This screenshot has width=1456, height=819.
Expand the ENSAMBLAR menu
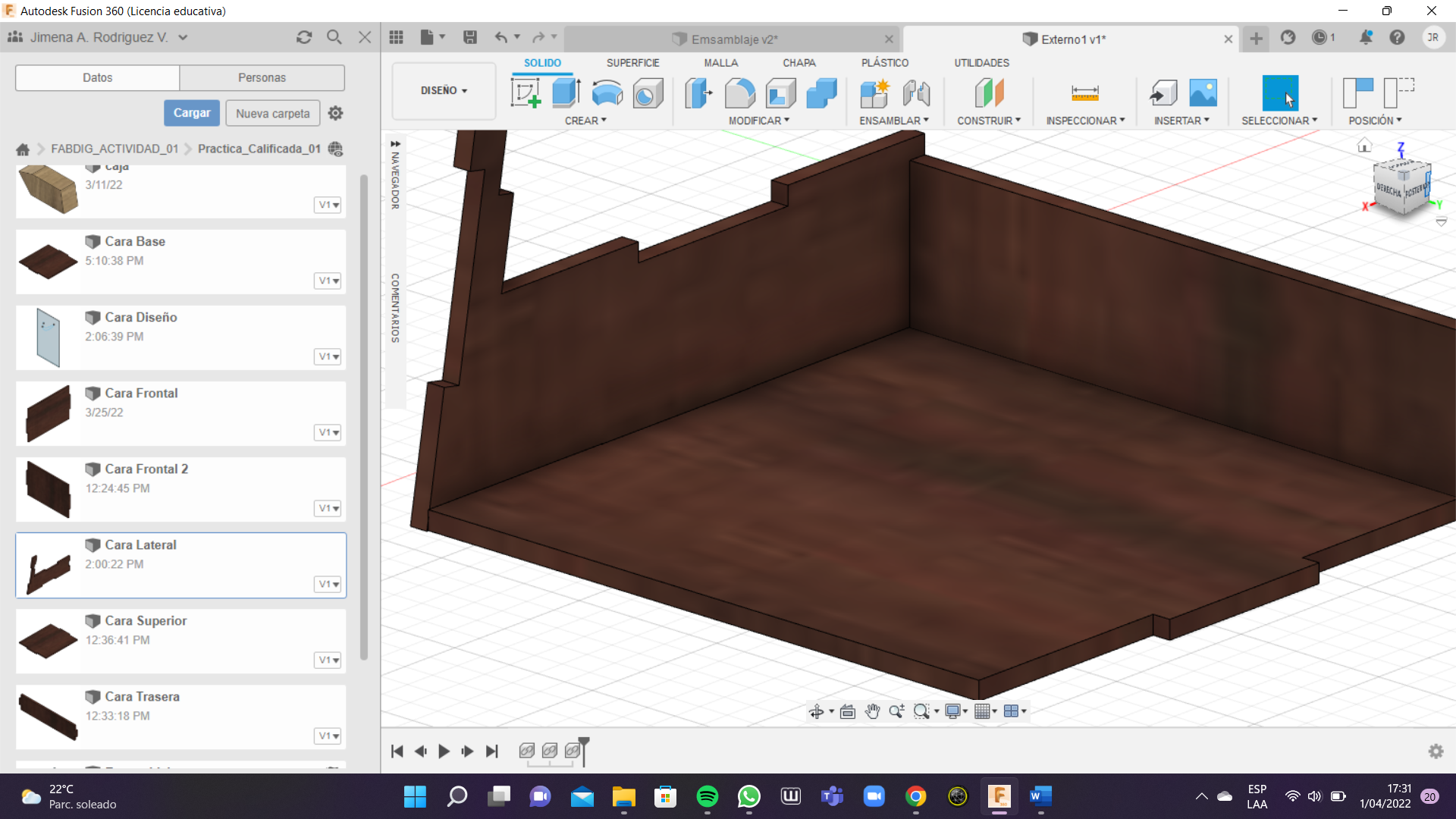pyautogui.click(x=894, y=121)
